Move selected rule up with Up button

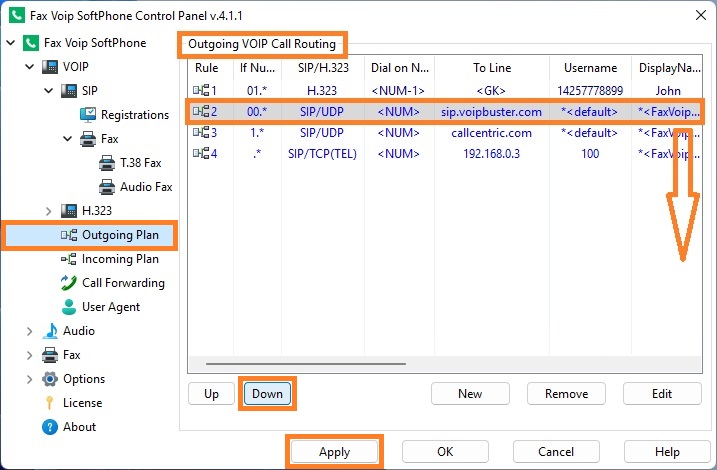point(211,394)
